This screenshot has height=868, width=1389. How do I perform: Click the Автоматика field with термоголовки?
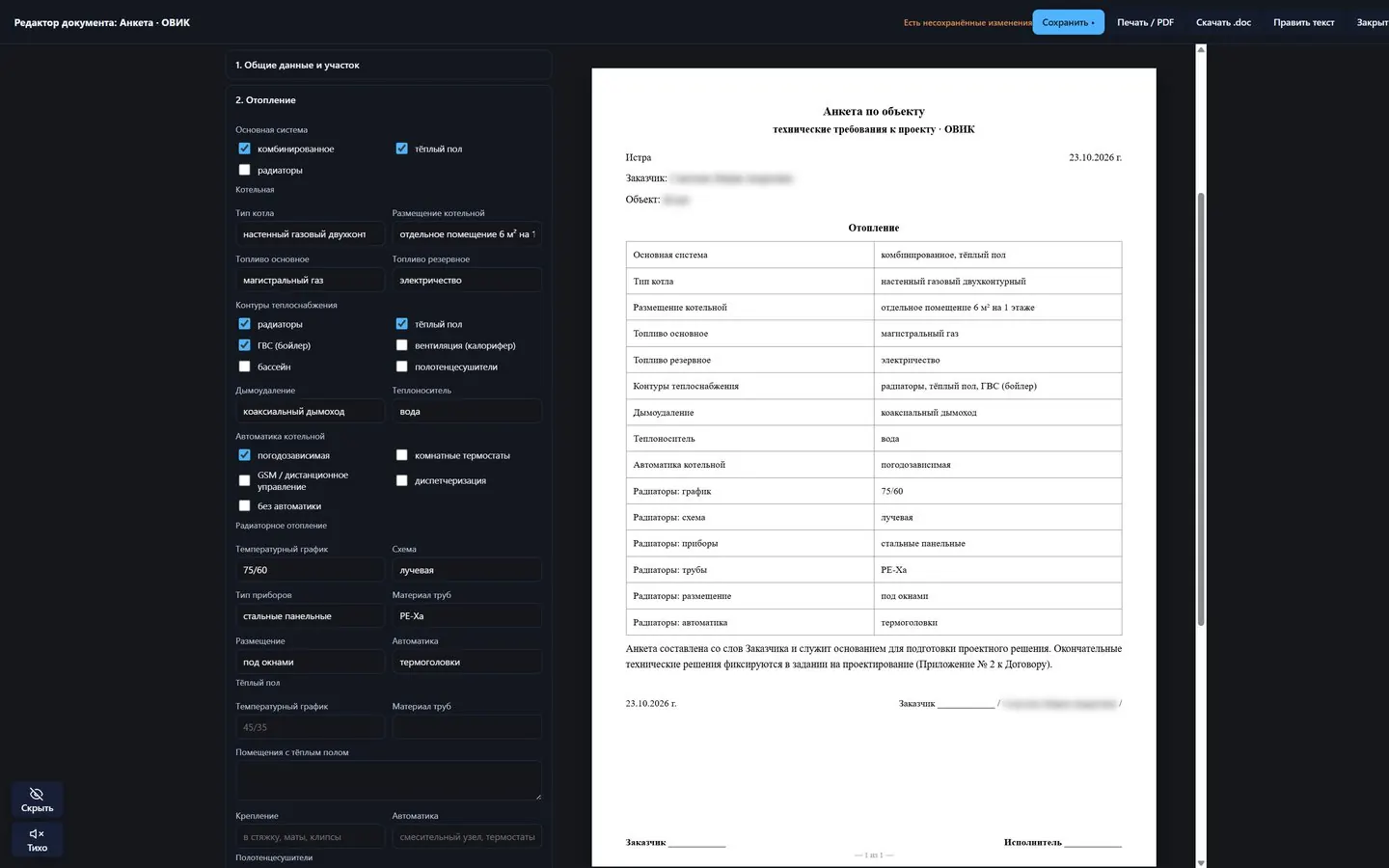pos(467,663)
